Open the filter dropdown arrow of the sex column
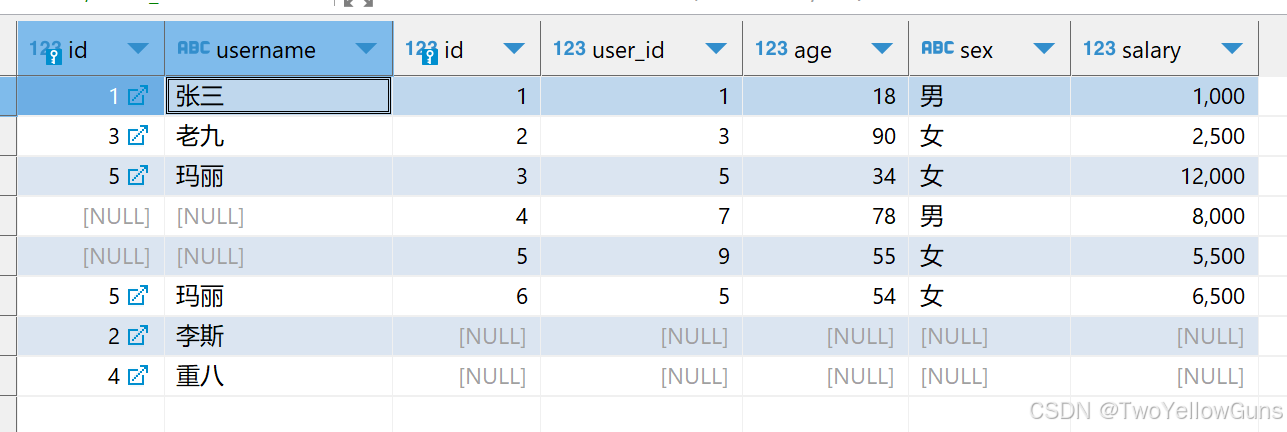Image resolution: width=1287 pixels, height=432 pixels. [x=1044, y=48]
